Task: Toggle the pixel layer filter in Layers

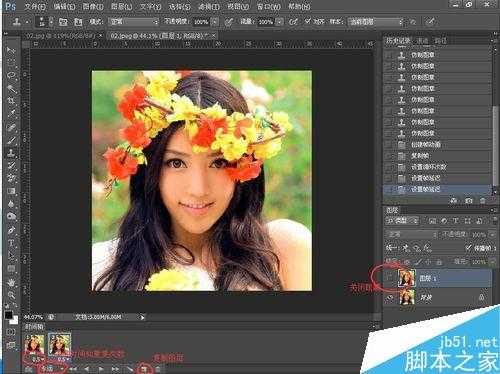Action: [432, 221]
